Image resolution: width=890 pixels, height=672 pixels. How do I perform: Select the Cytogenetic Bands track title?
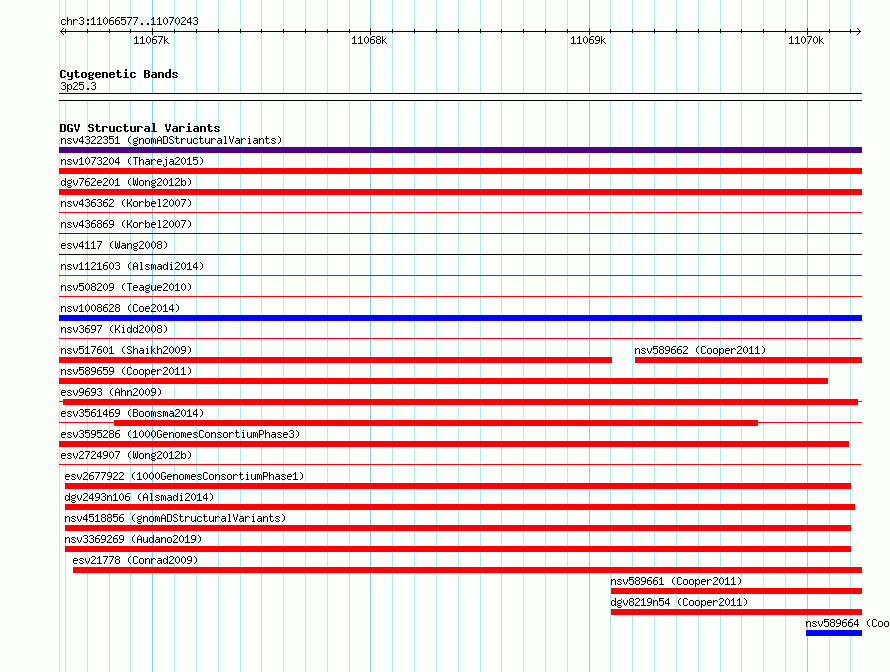coord(119,74)
